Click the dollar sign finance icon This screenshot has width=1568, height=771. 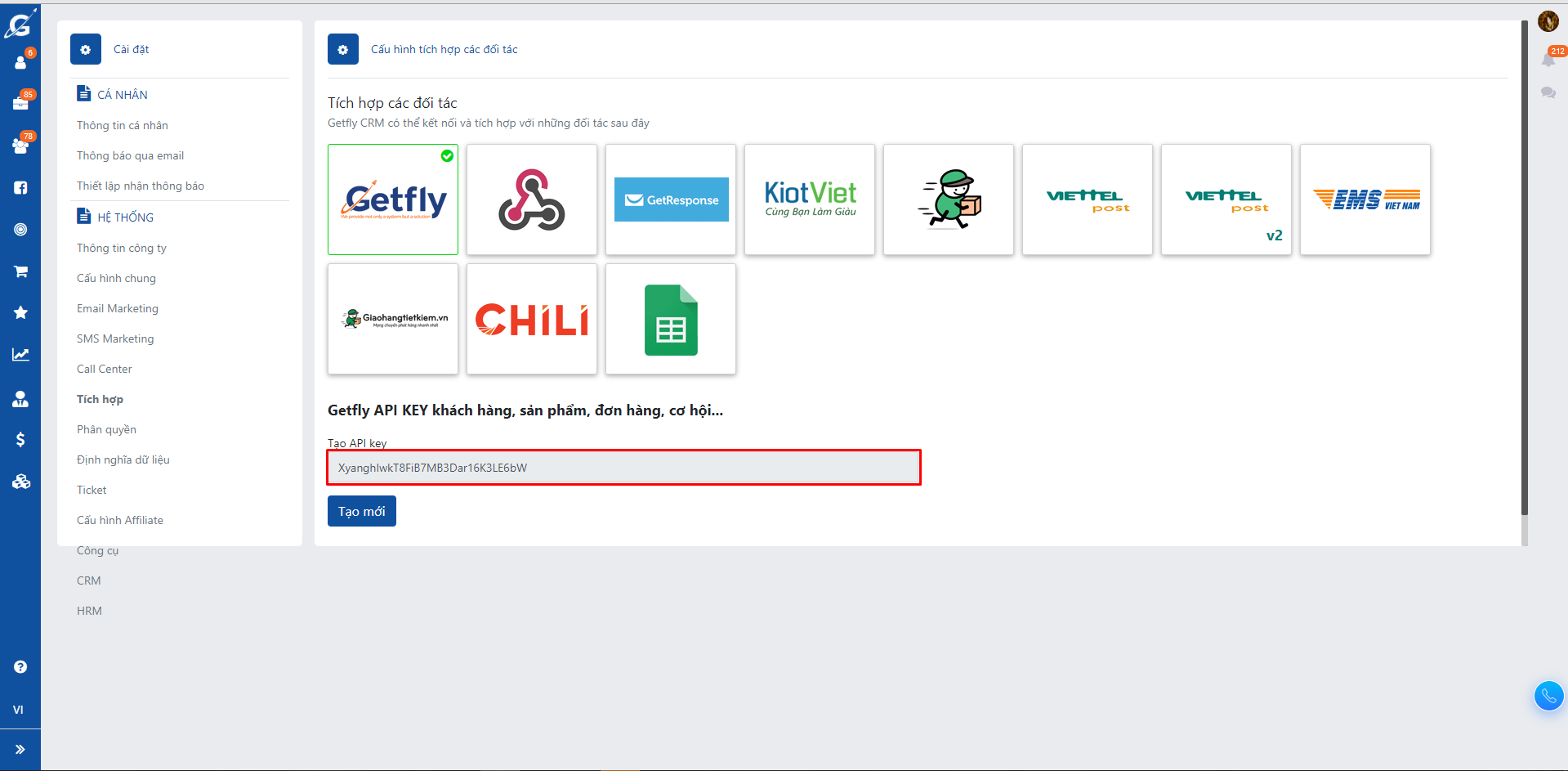tap(20, 440)
